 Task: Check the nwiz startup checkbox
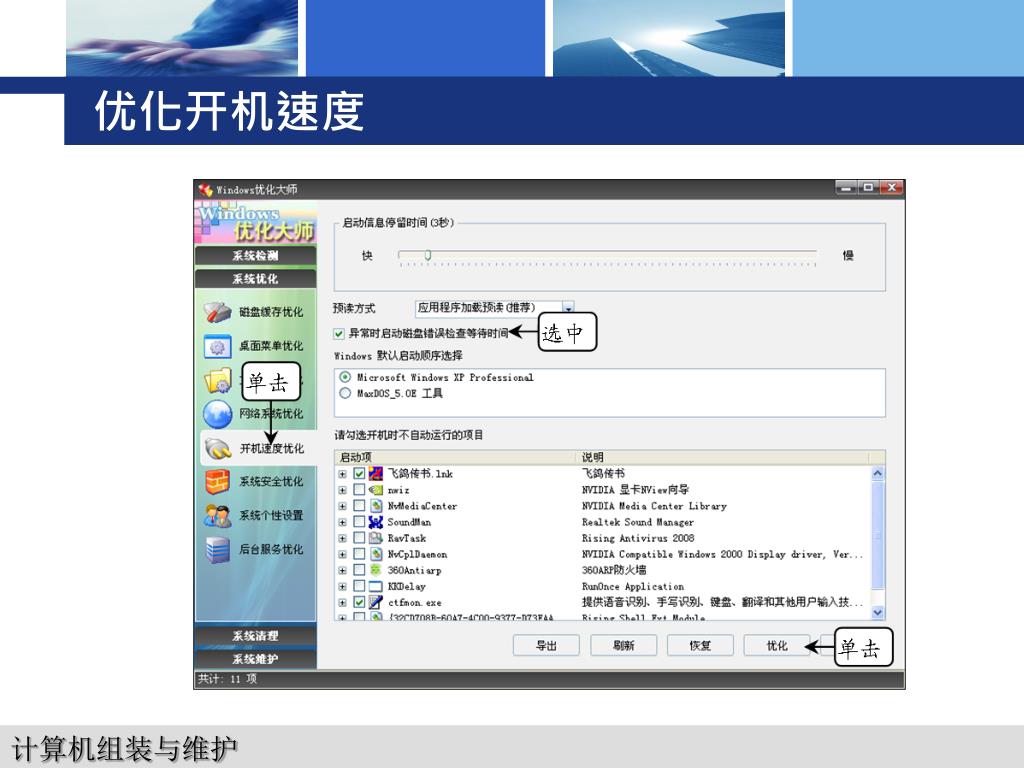click(x=359, y=490)
